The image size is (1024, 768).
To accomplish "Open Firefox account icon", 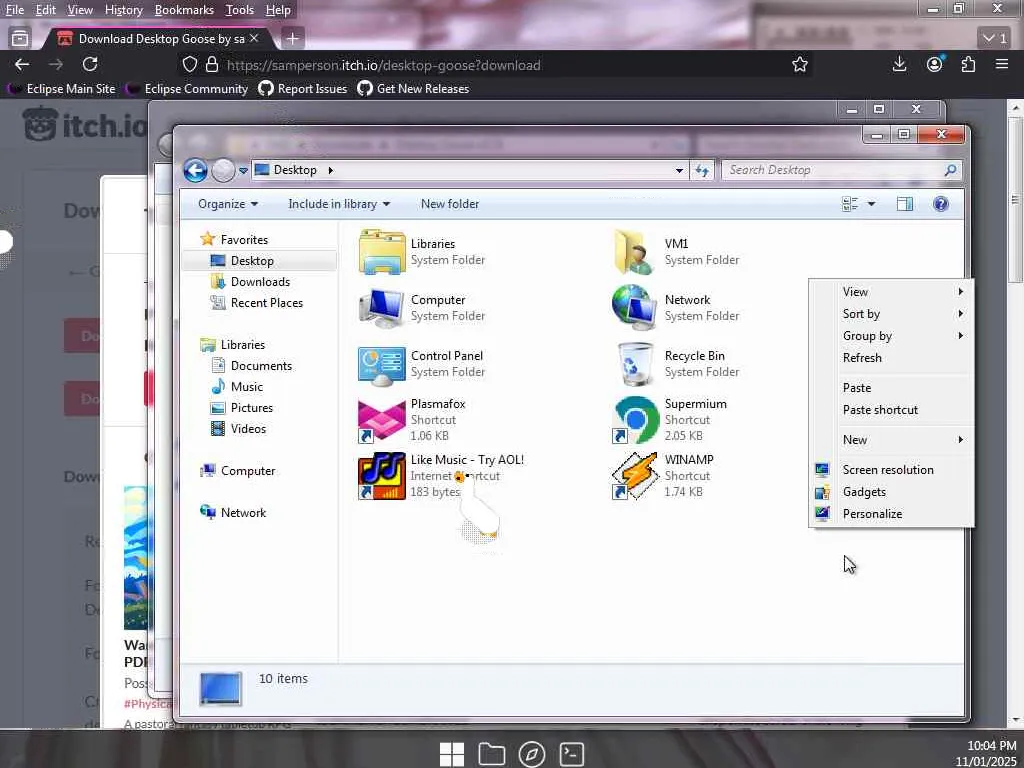I will click(x=935, y=64).
